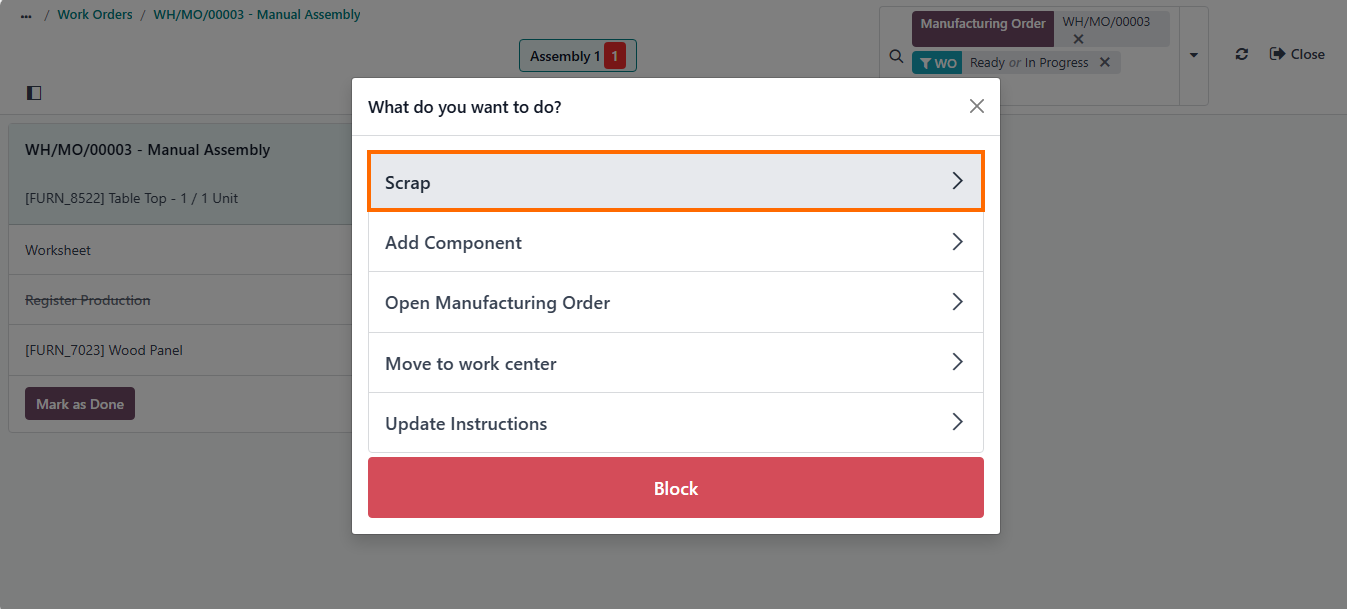Select Update Instructions option
The height and width of the screenshot is (609, 1347).
676,423
